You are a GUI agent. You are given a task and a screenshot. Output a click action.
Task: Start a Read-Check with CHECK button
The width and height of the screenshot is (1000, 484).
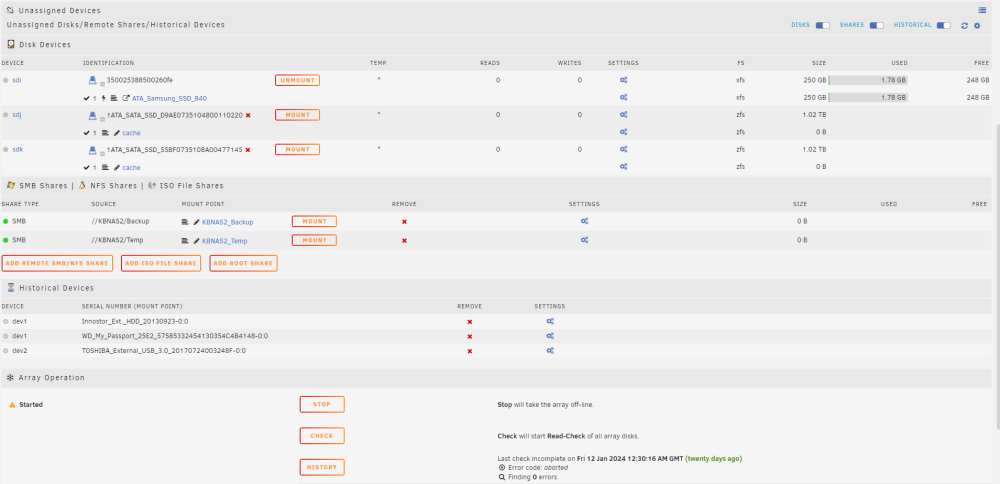322,436
